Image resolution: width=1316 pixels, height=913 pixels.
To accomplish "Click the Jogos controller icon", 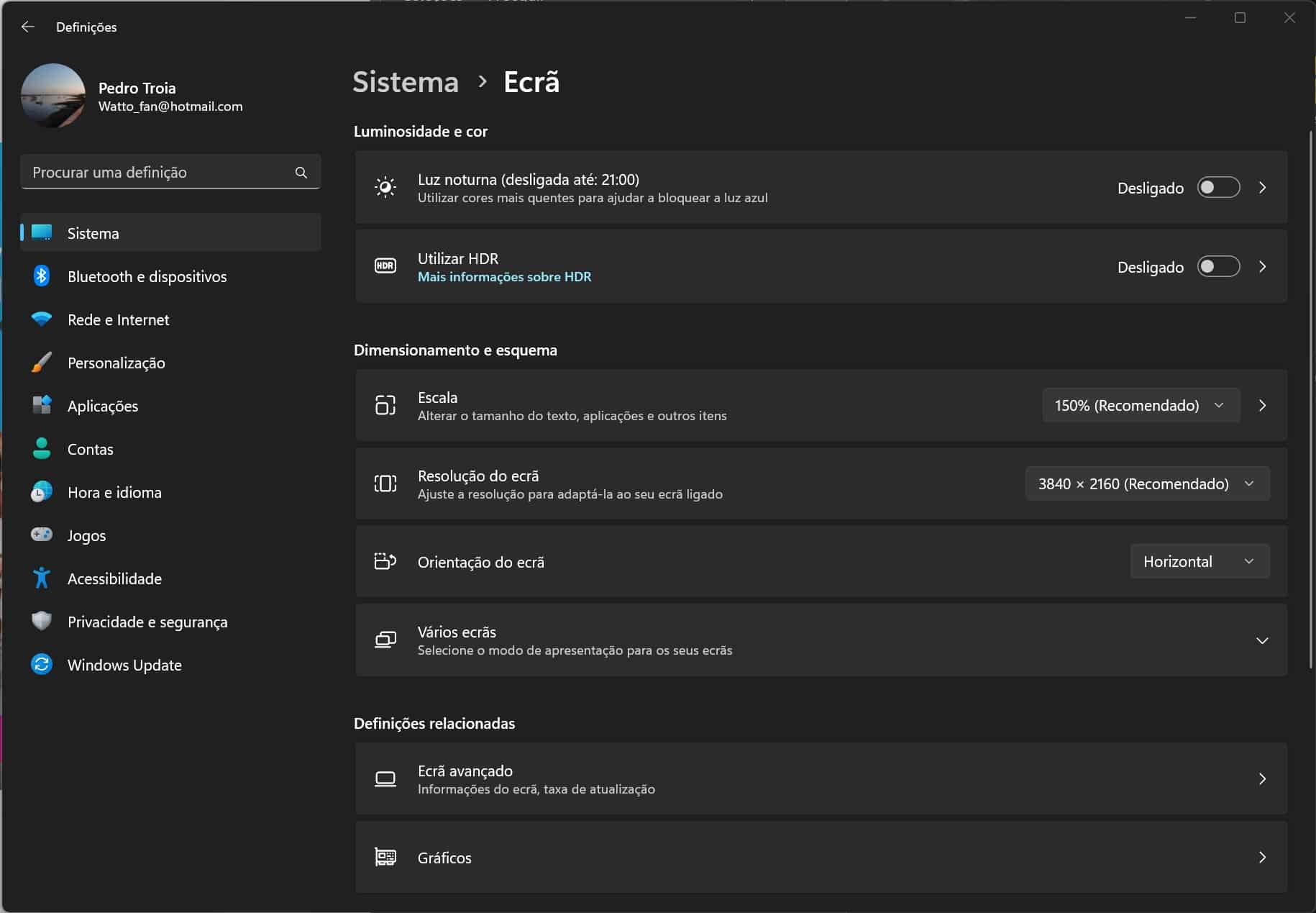I will coord(42,535).
